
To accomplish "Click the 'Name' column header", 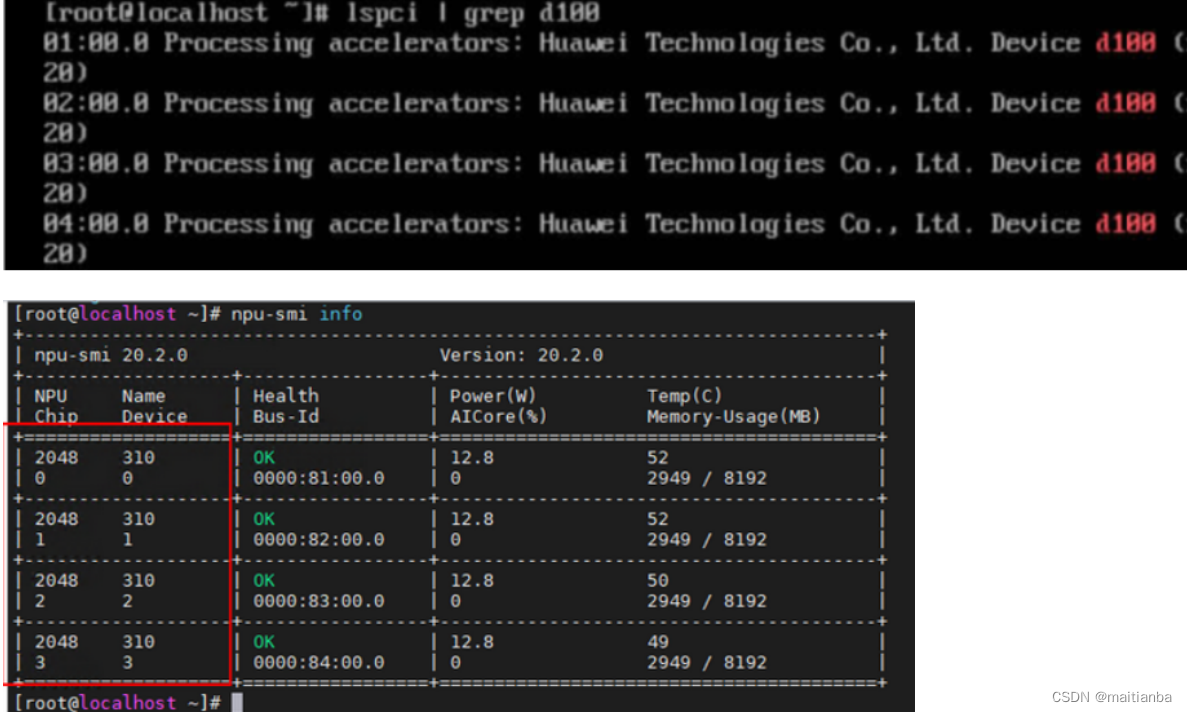I will 143,396.
